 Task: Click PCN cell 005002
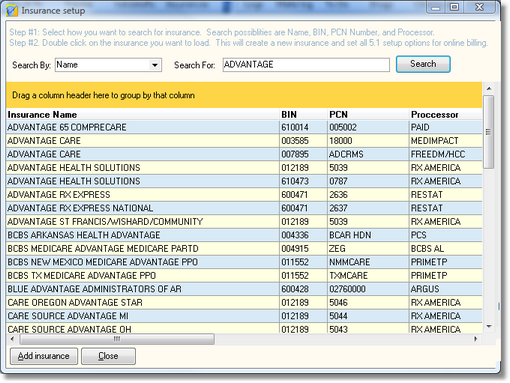click(x=368, y=127)
